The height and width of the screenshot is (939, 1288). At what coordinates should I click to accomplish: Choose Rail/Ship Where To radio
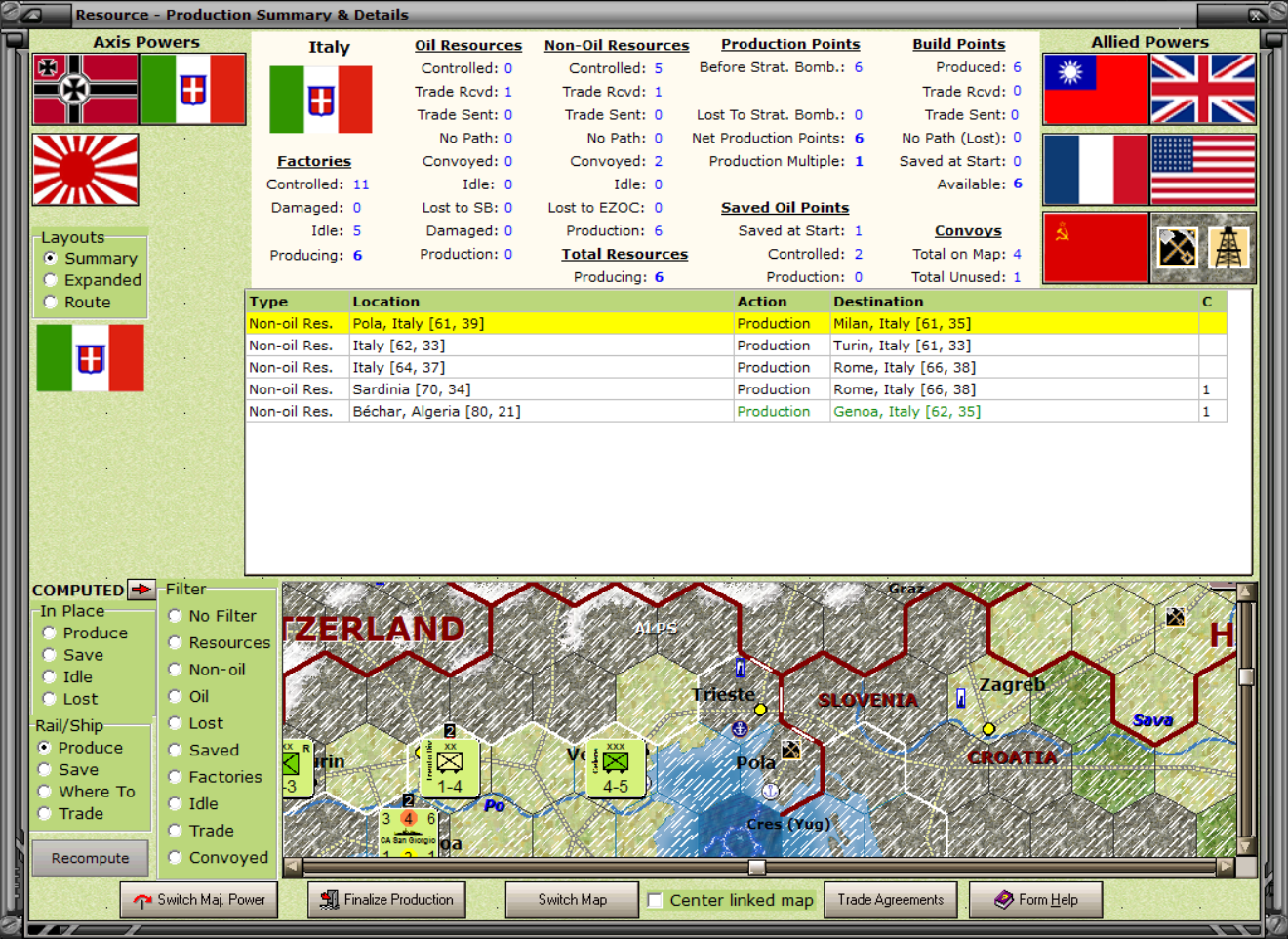tap(44, 793)
